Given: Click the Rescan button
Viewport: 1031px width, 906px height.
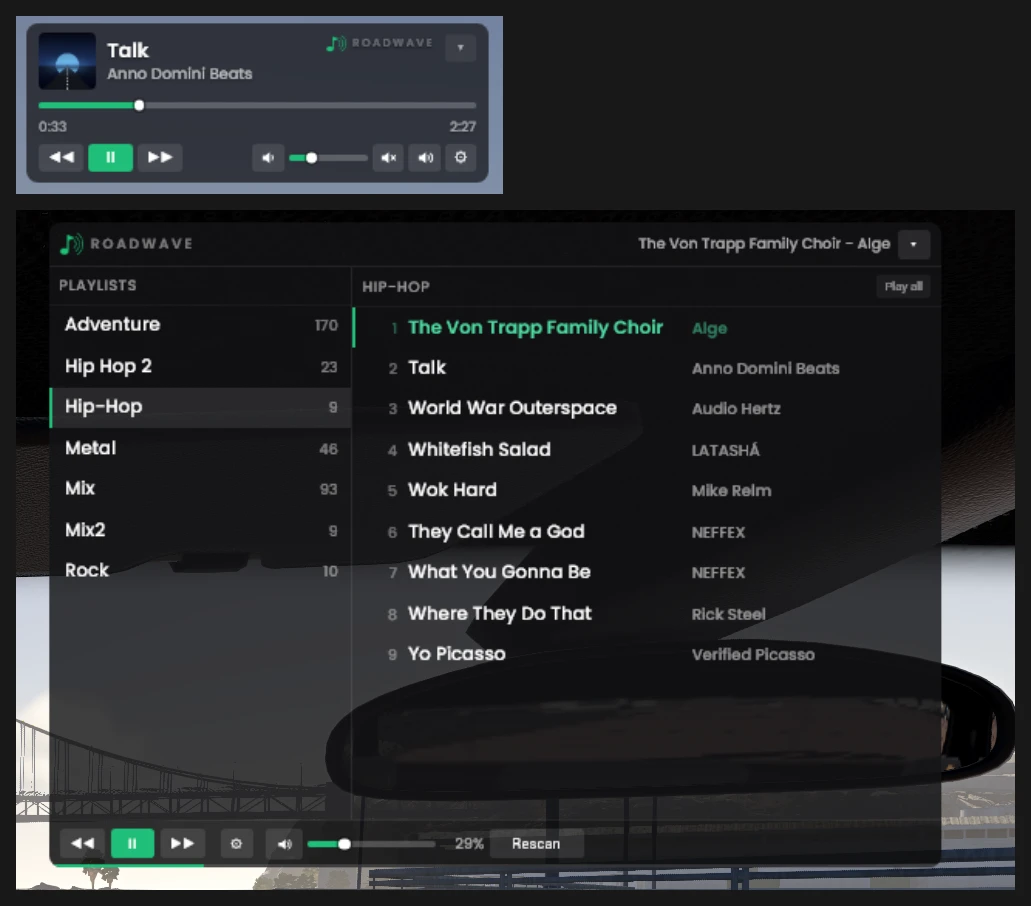Looking at the screenshot, I should coord(537,844).
